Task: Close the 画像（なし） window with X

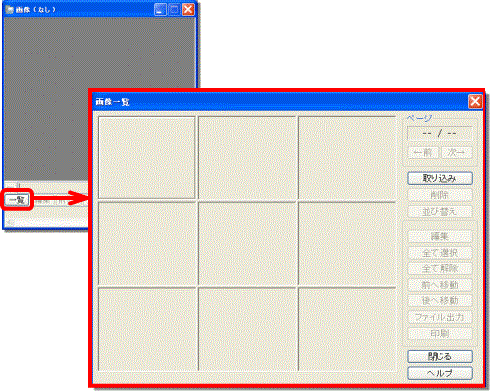Action: (x=188, y=9)
